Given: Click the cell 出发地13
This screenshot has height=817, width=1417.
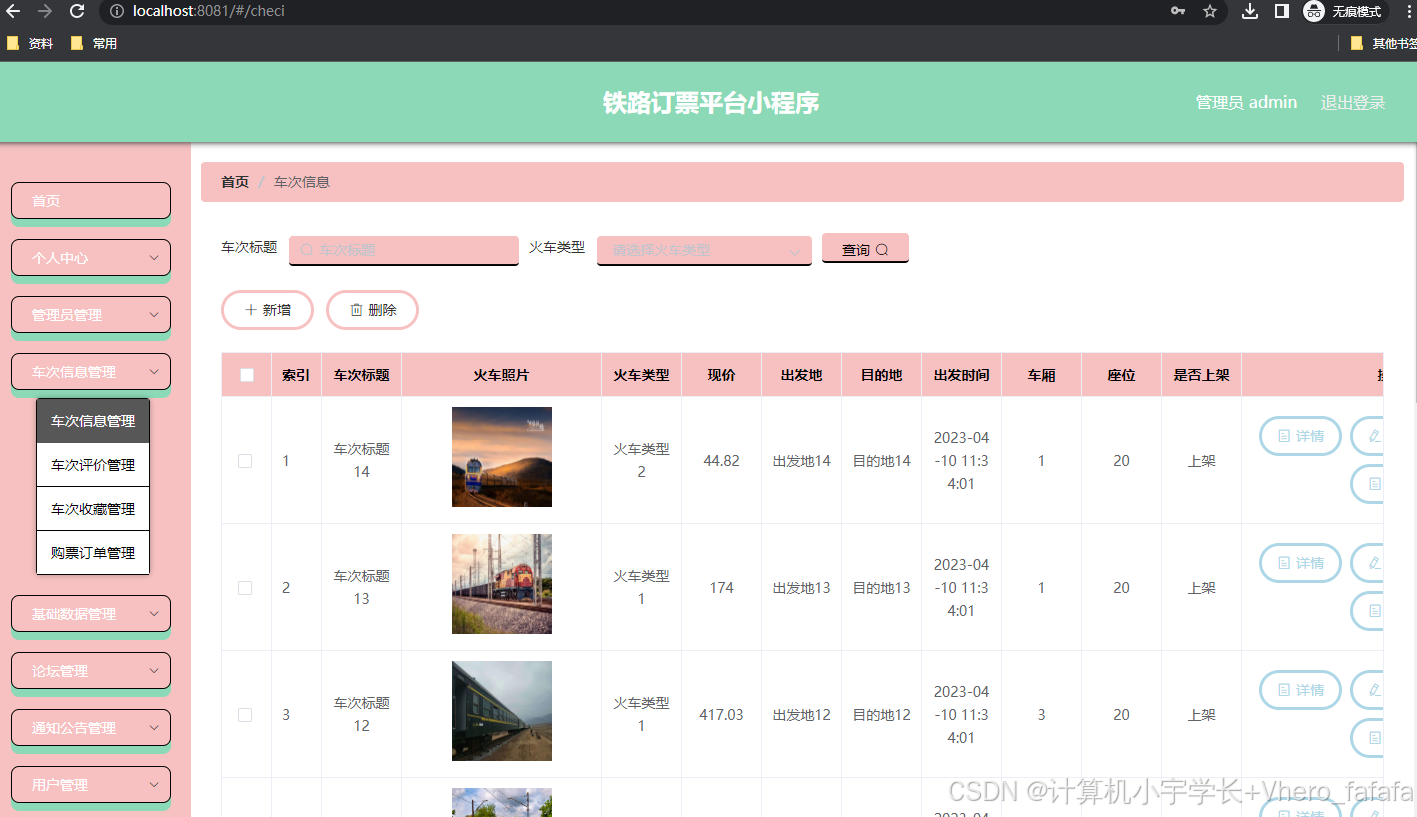Looking at the screenshot, I should click(801, 588).
